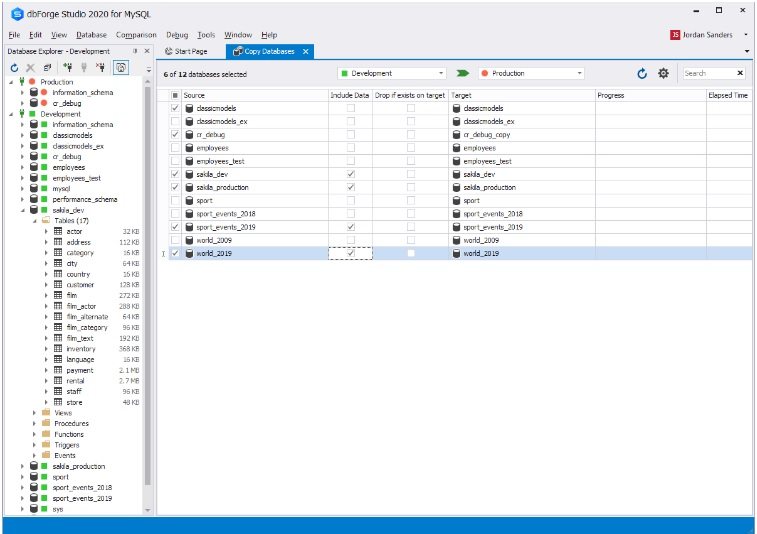Click the Progress column header
This screenshot has height=534, width=757.
click(x=650, y=95)
